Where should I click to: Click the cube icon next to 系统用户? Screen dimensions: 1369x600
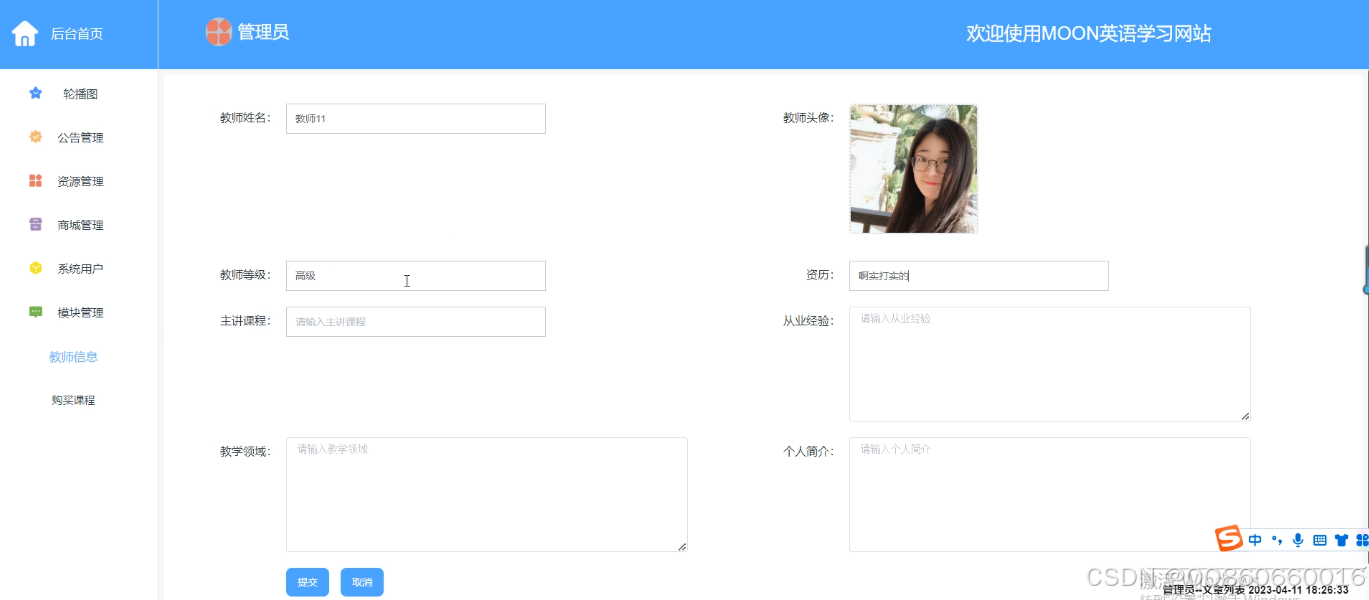[36, 268]
